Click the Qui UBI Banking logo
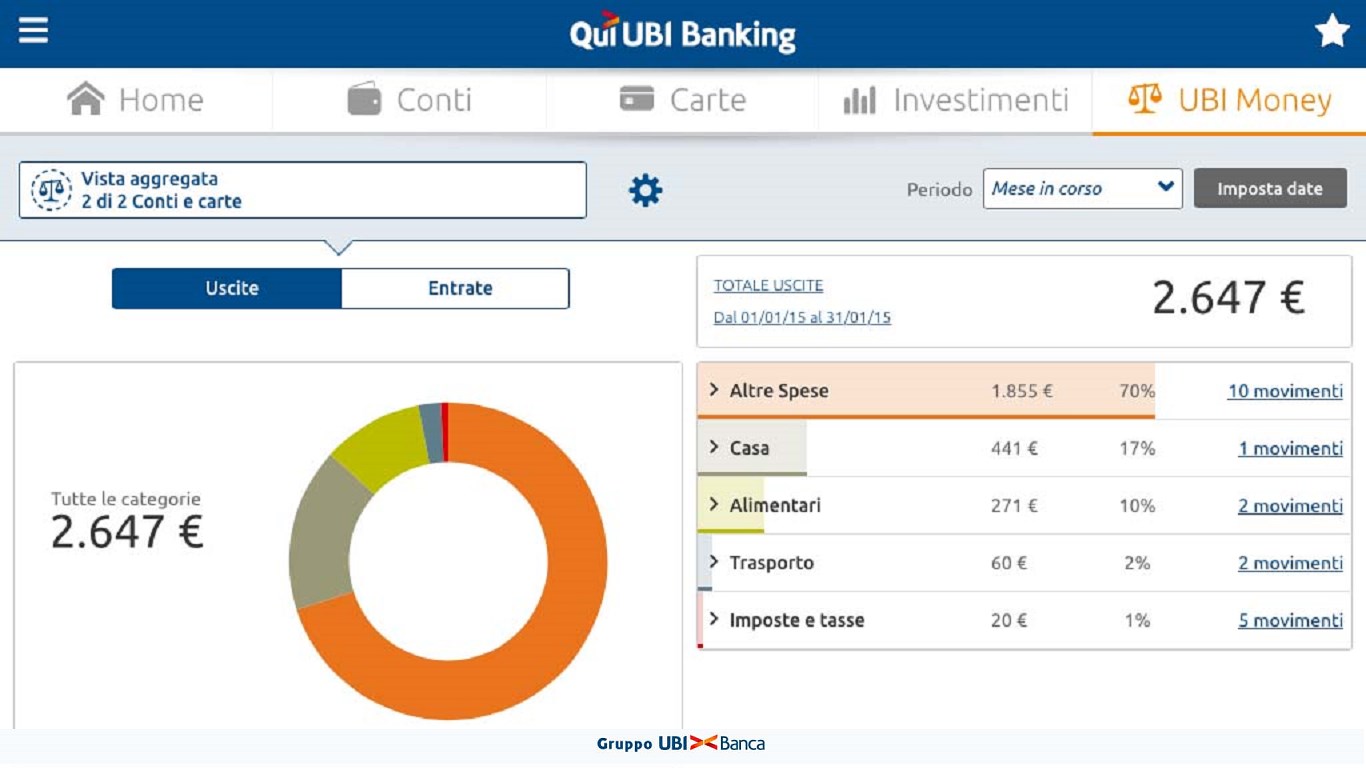 point(683,33)
